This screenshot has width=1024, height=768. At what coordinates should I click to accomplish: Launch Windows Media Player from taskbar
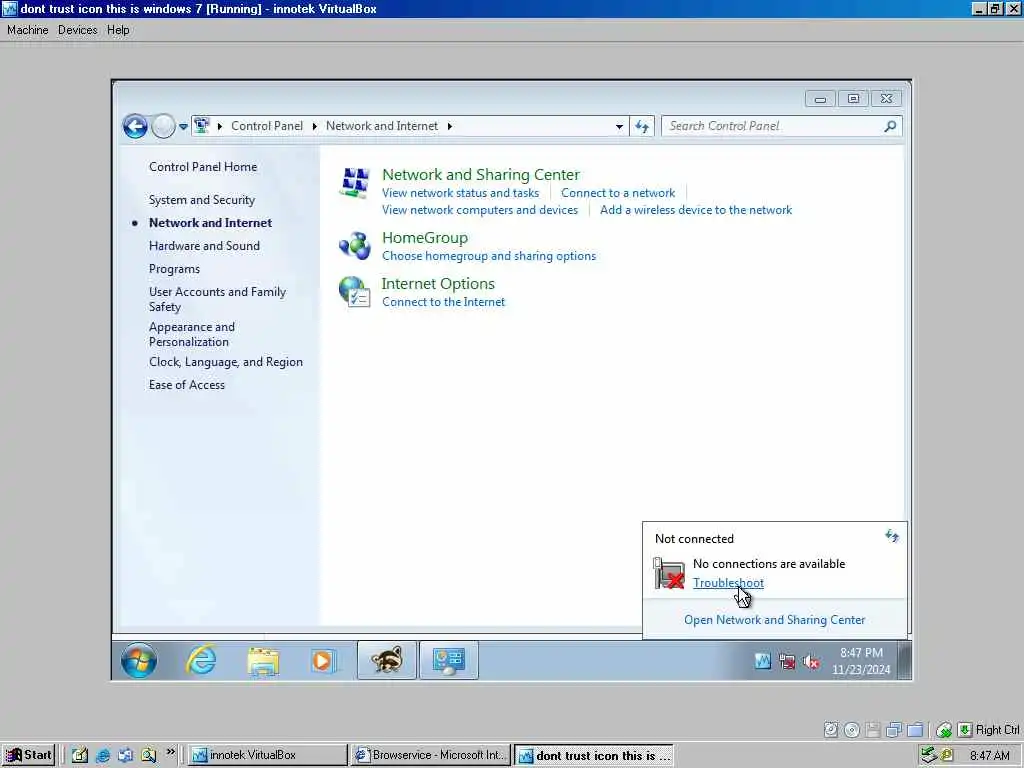323,661
